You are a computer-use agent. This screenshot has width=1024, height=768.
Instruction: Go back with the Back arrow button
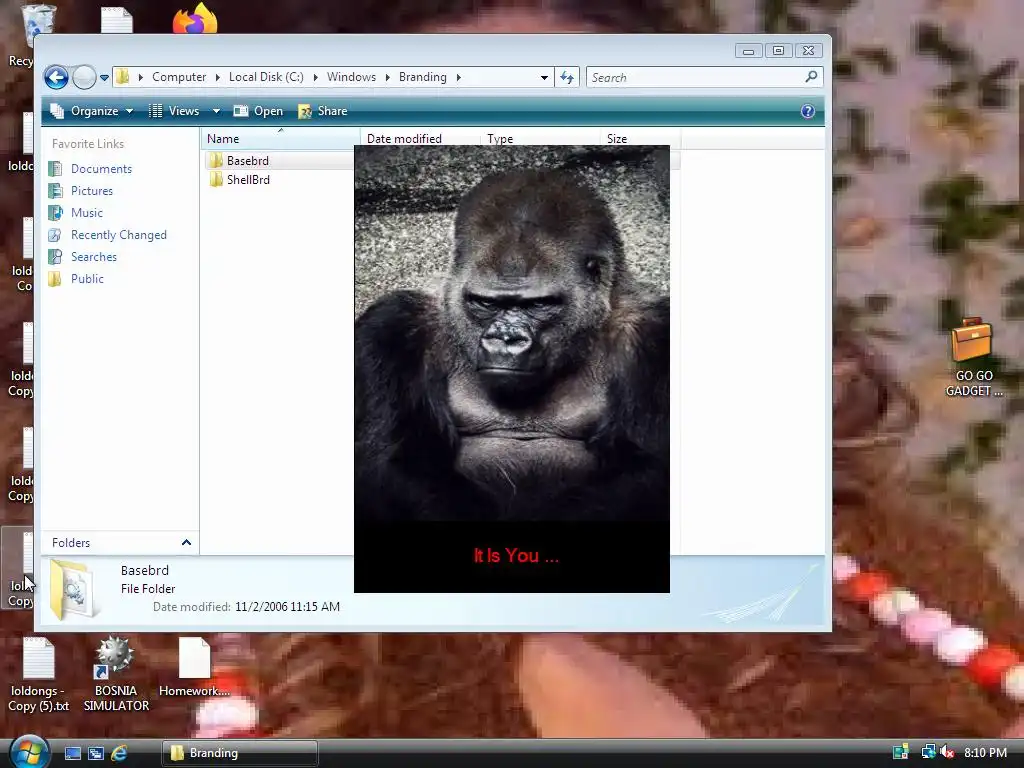point(56,78)
